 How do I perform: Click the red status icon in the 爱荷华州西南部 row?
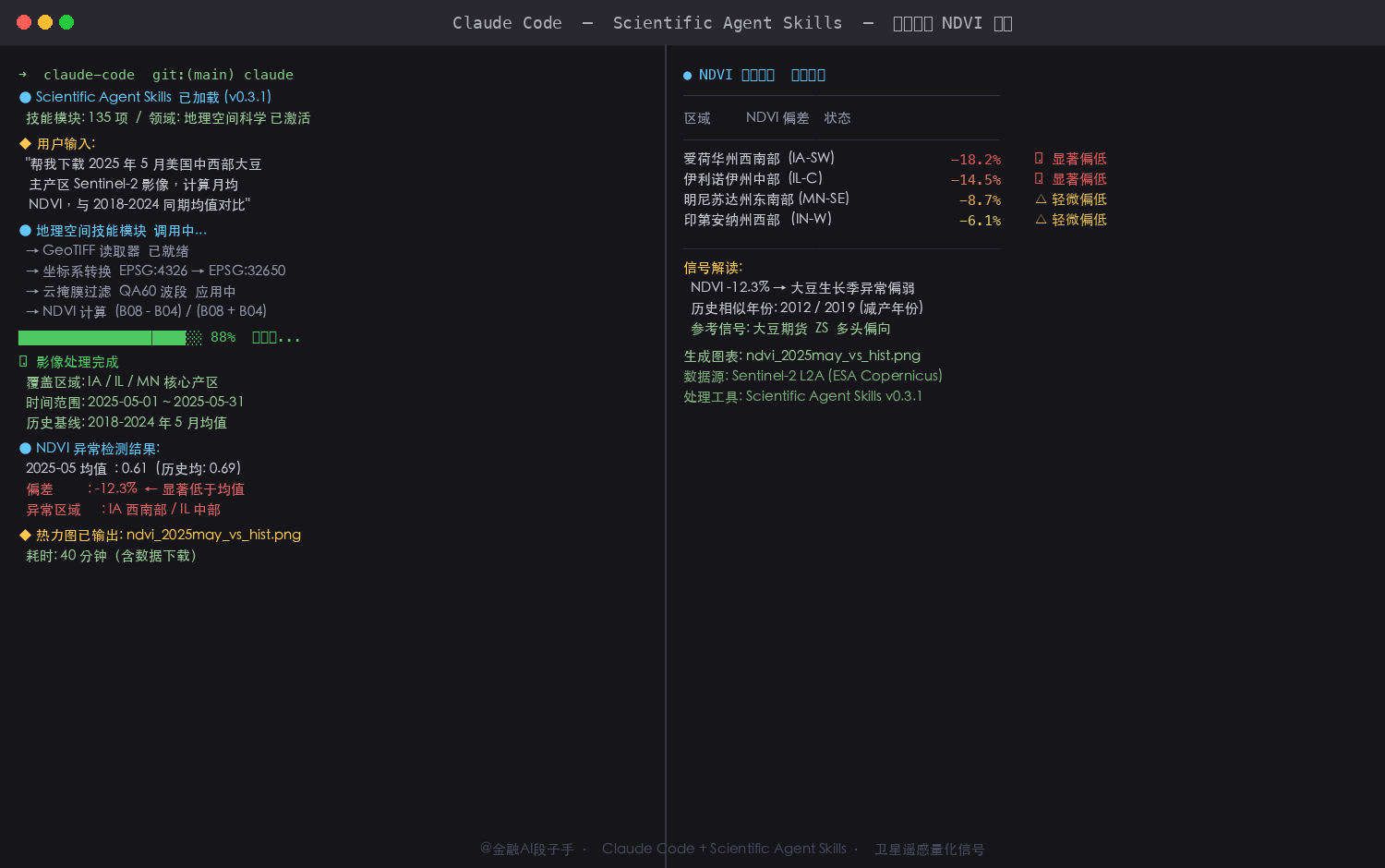point(1039,158)
